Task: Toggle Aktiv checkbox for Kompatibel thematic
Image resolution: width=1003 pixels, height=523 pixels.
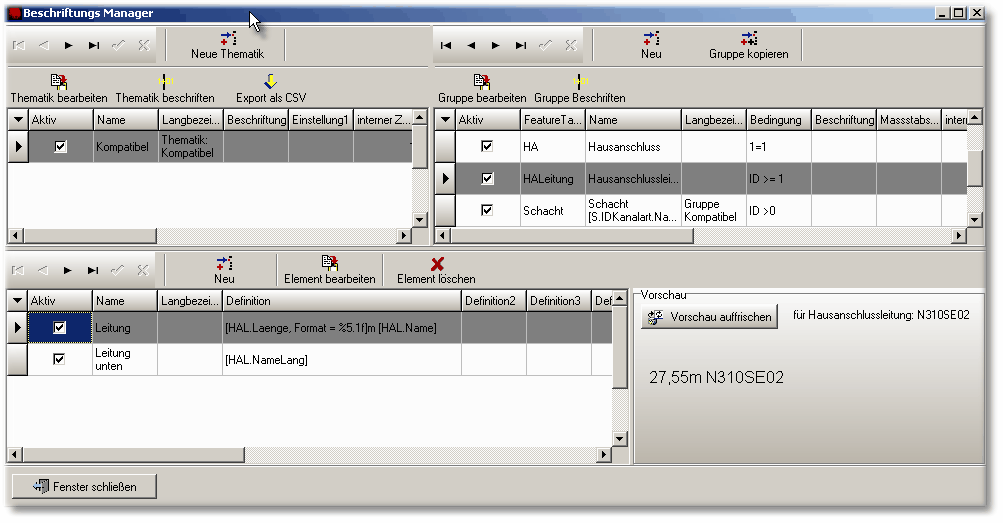Action: point(60,147)
